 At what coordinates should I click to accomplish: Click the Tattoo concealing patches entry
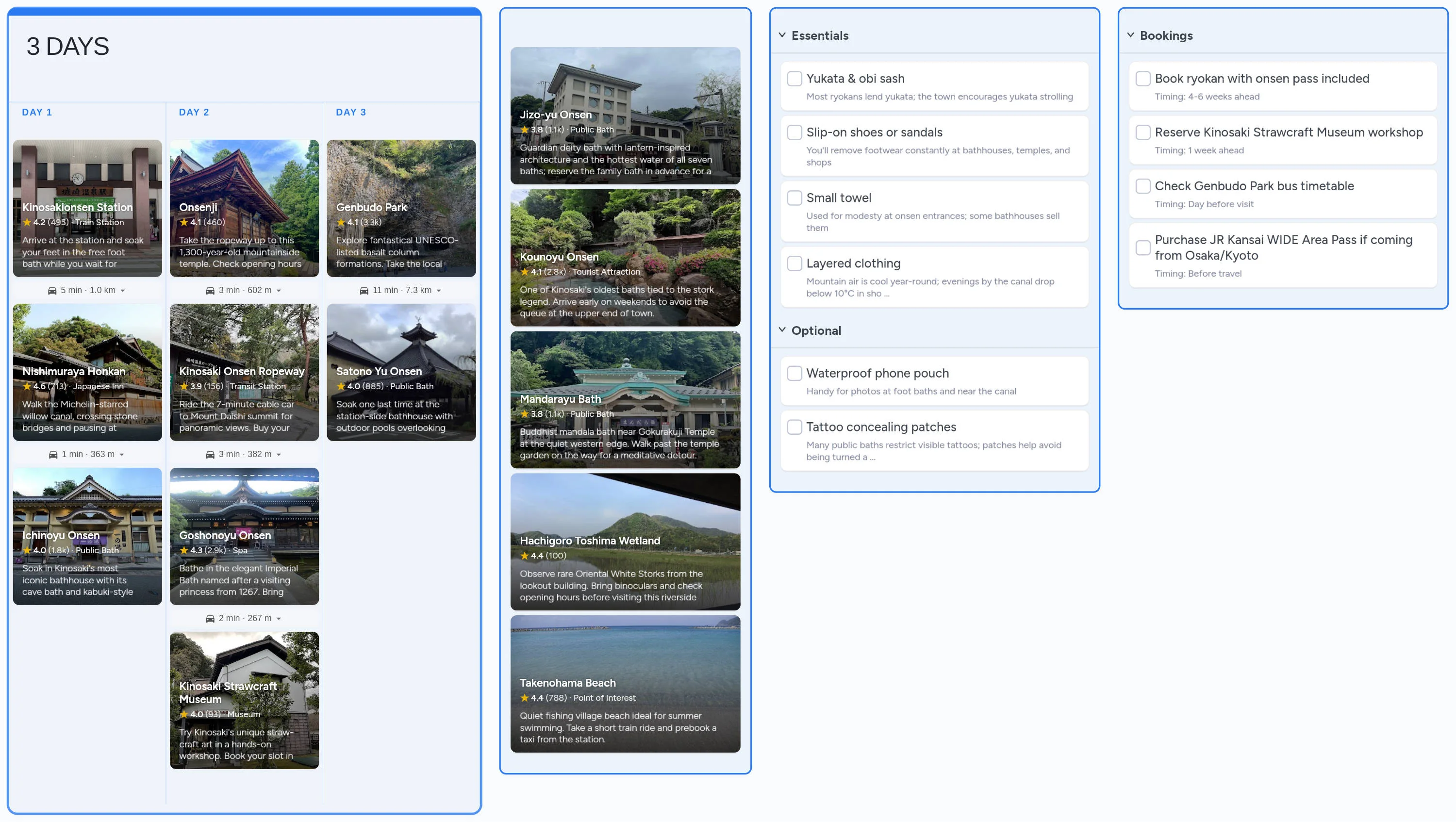click(x=933, y=441)
